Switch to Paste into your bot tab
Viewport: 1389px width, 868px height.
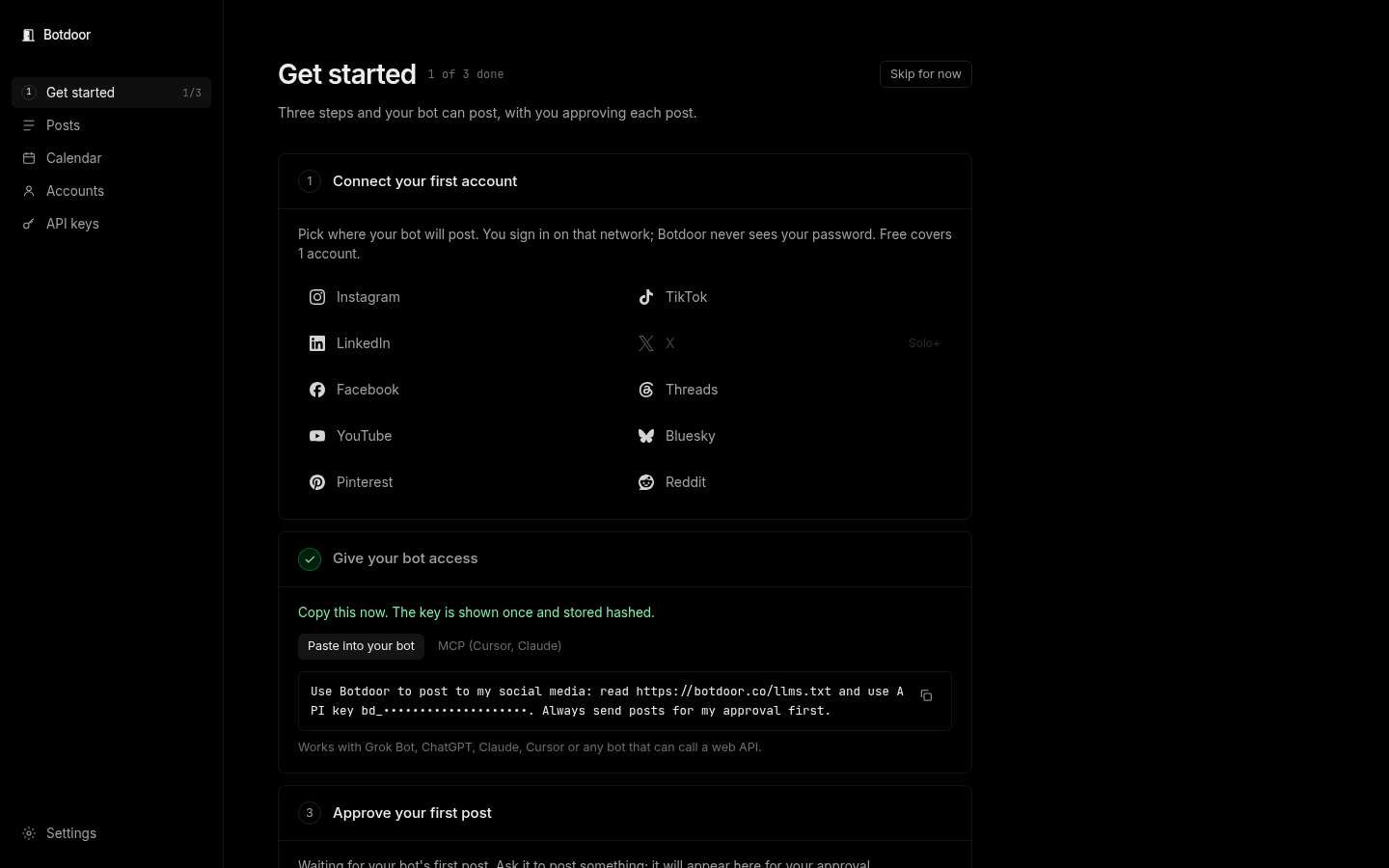(x=361, y=646)
